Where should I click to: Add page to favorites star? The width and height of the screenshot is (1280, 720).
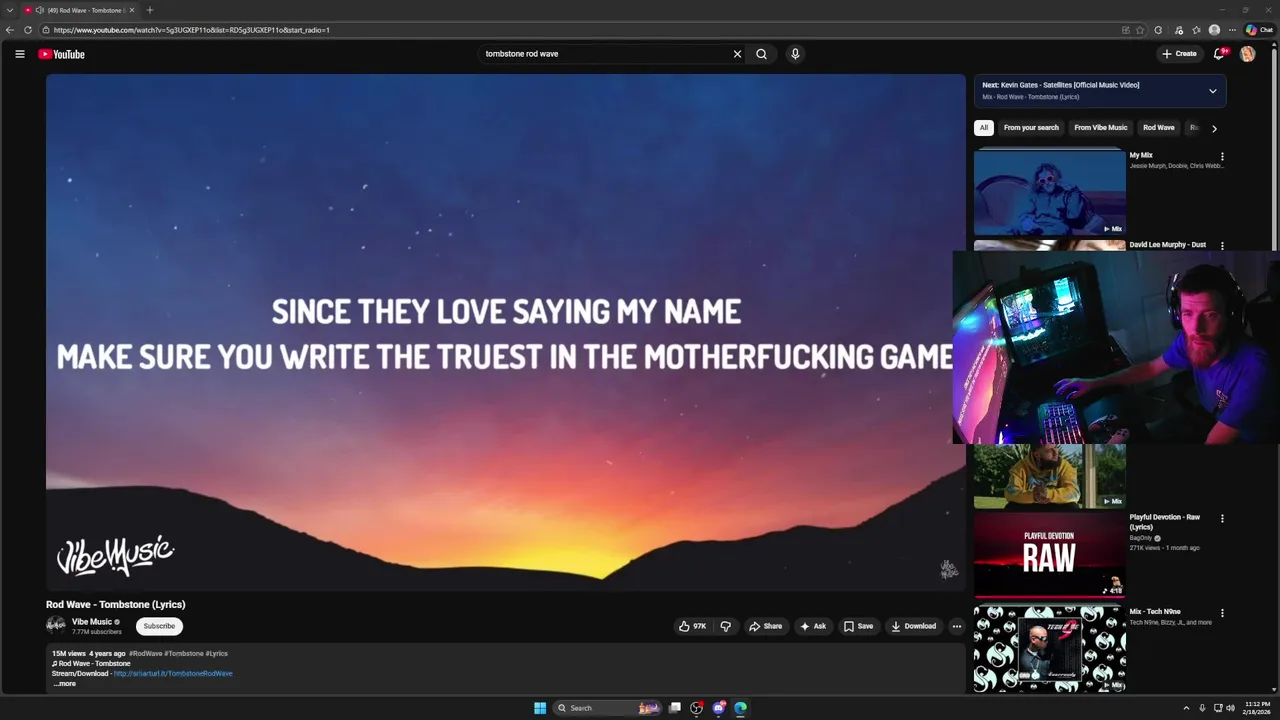click(1140, 30)
